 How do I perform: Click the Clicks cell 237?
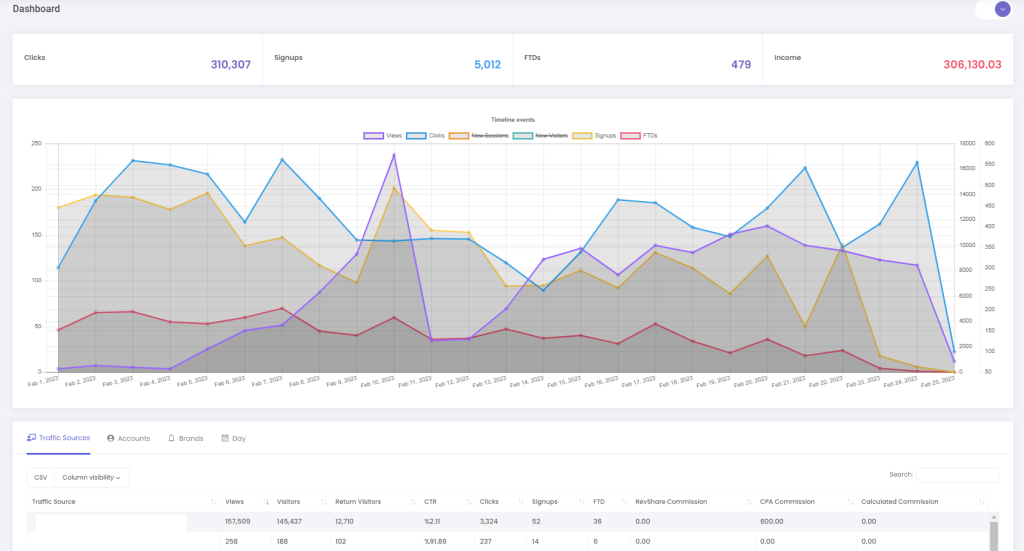pos(485,541)
